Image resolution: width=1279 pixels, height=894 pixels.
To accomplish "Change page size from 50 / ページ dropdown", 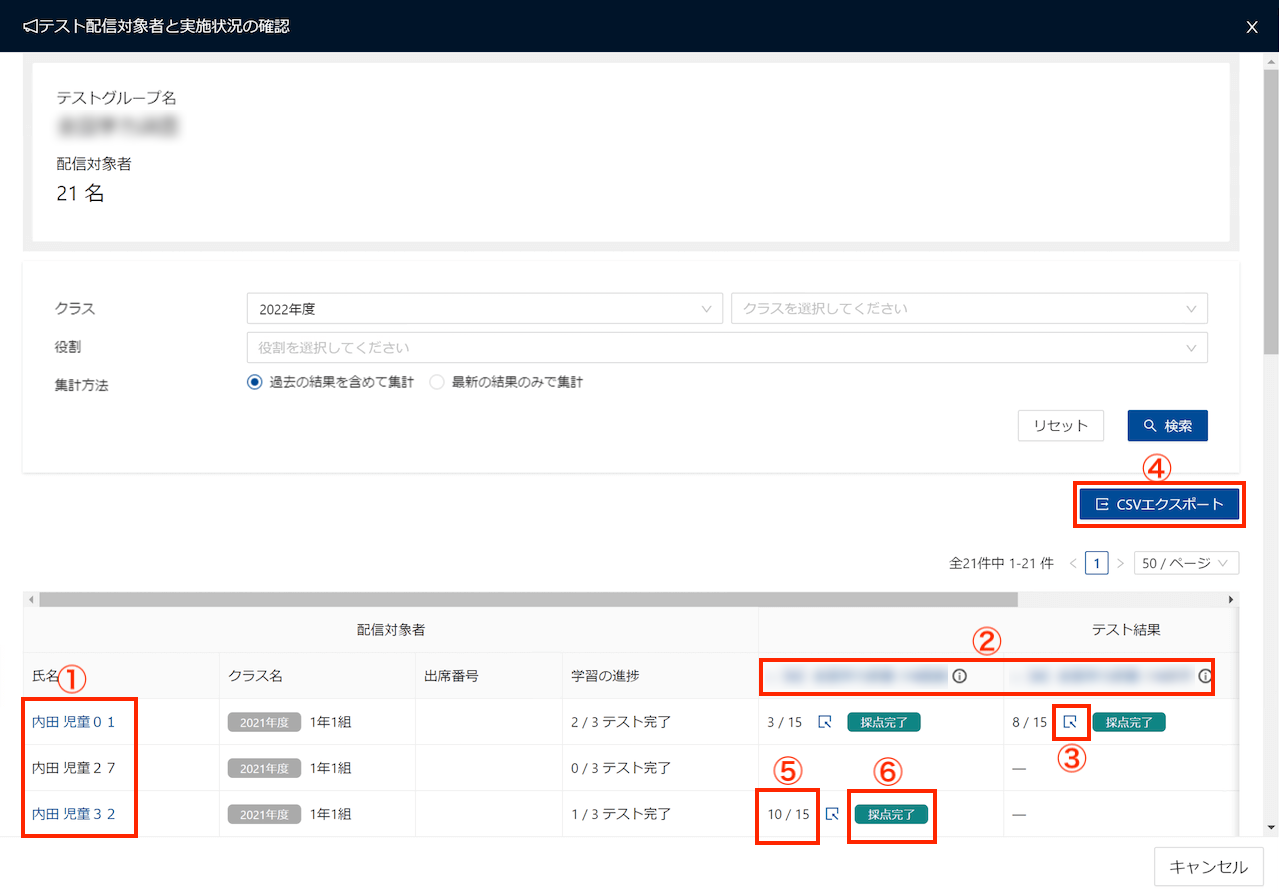I will (x=1185, y=563).
